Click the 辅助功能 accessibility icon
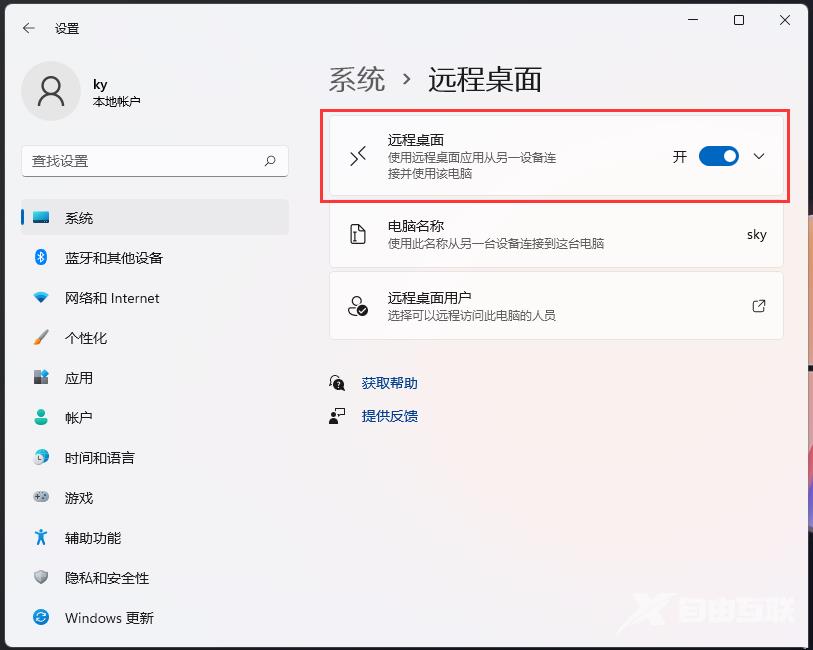813x650 pixels. [x=40, y=538]
